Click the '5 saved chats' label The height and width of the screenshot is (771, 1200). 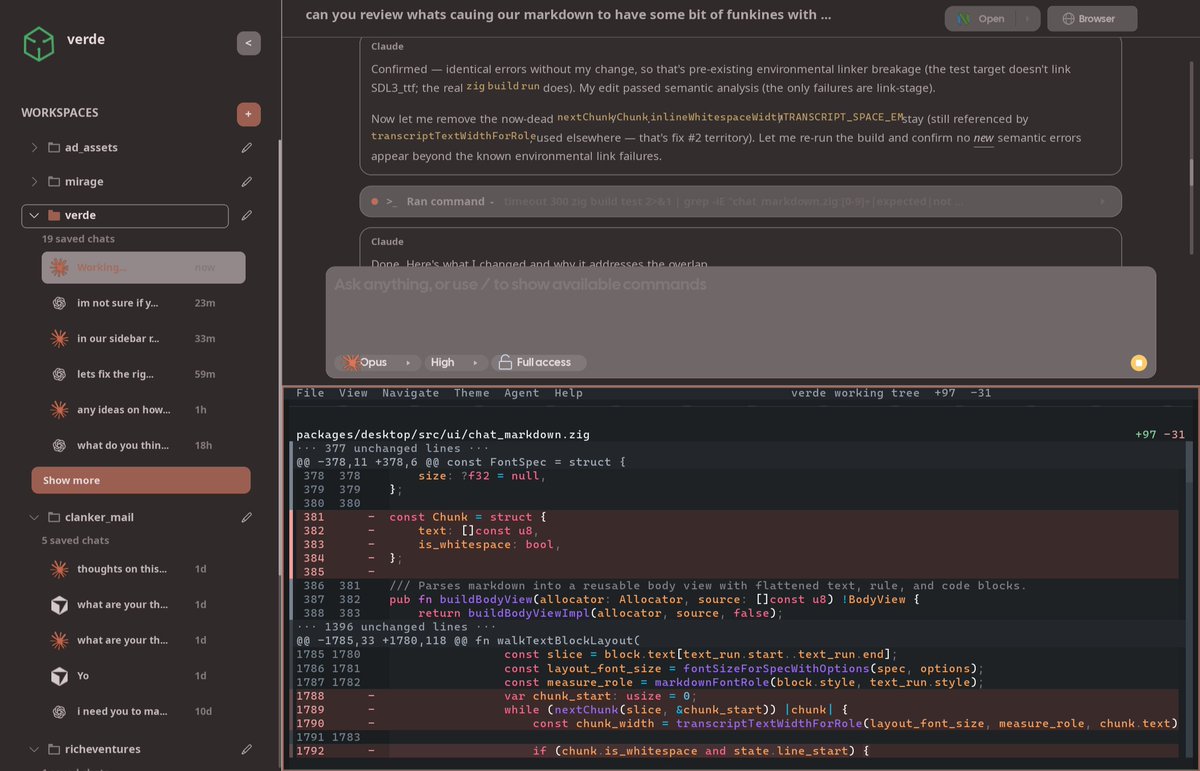tap(75, 540)
